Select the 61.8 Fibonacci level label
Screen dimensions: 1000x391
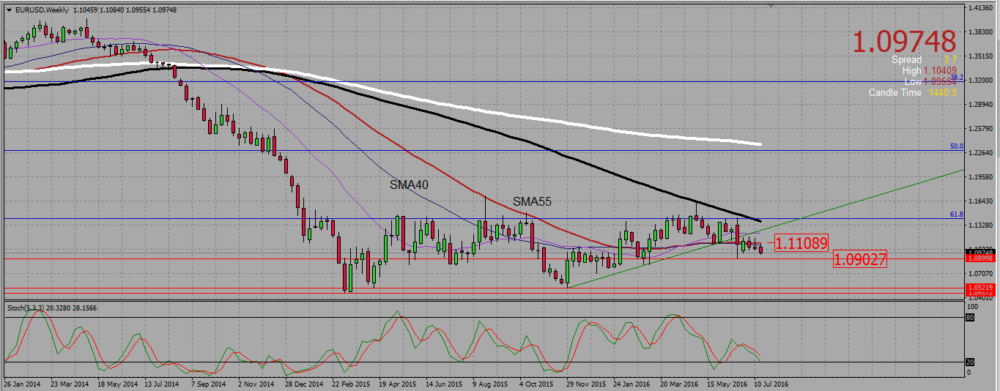point(957,216)
